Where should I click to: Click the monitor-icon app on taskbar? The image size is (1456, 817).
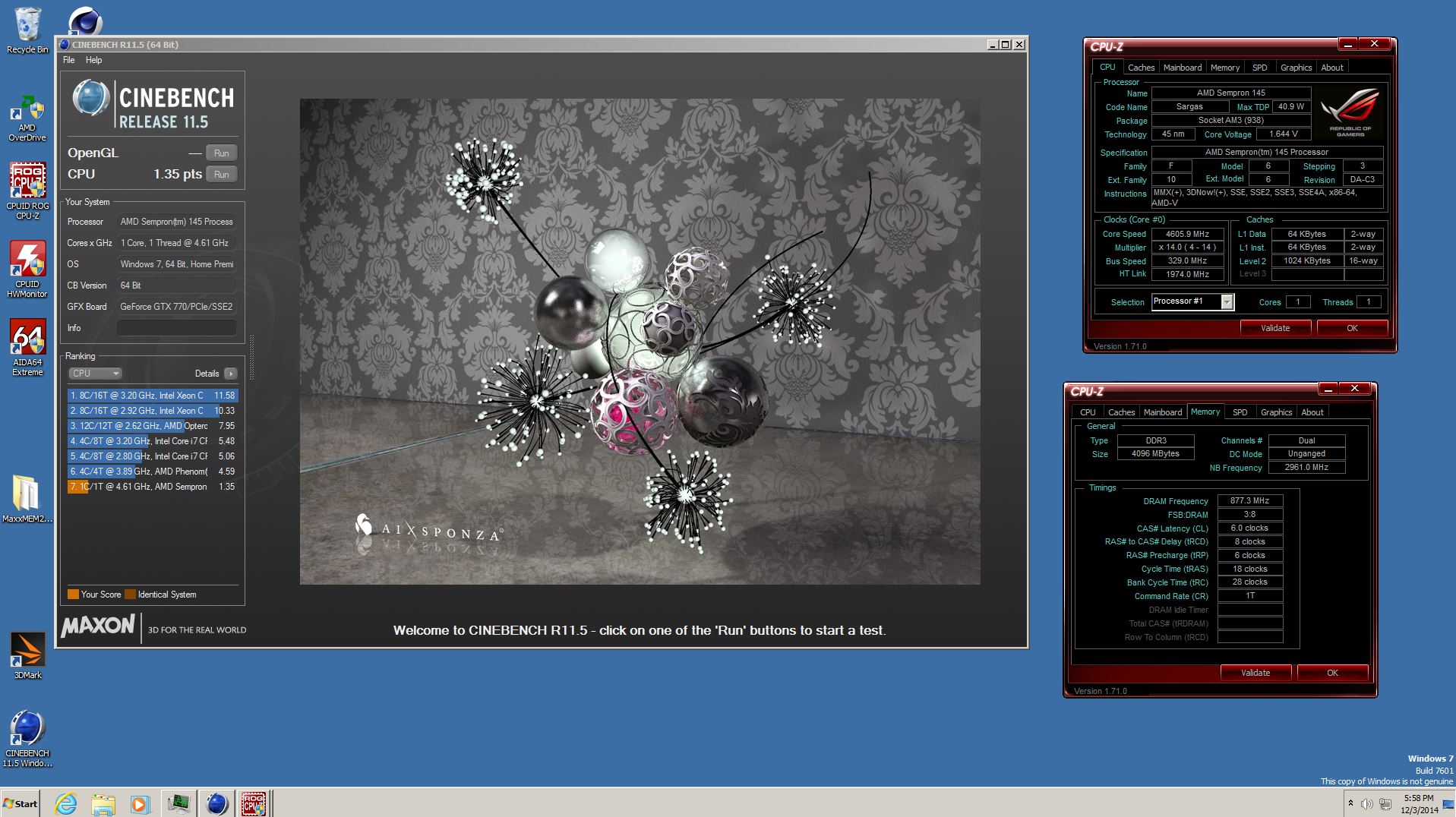178,803
